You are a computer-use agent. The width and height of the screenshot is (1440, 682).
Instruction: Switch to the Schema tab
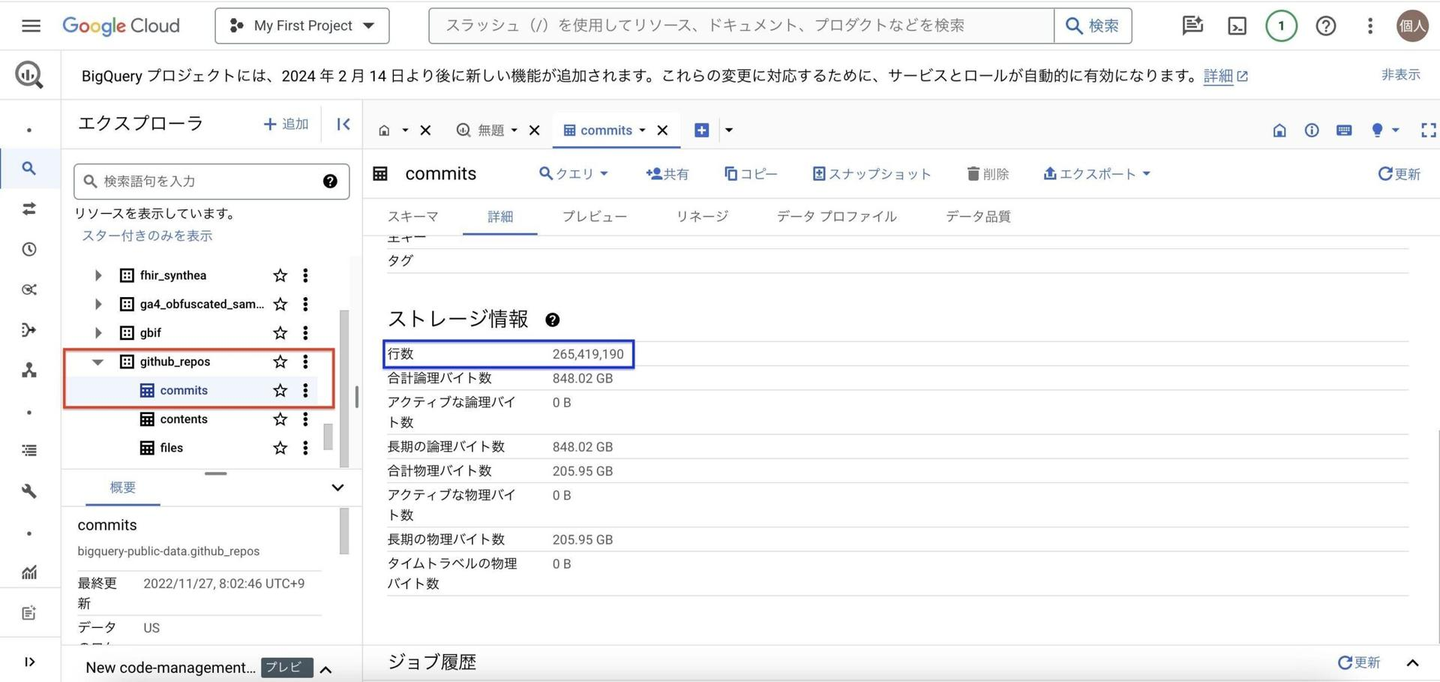tap(412, 216)
